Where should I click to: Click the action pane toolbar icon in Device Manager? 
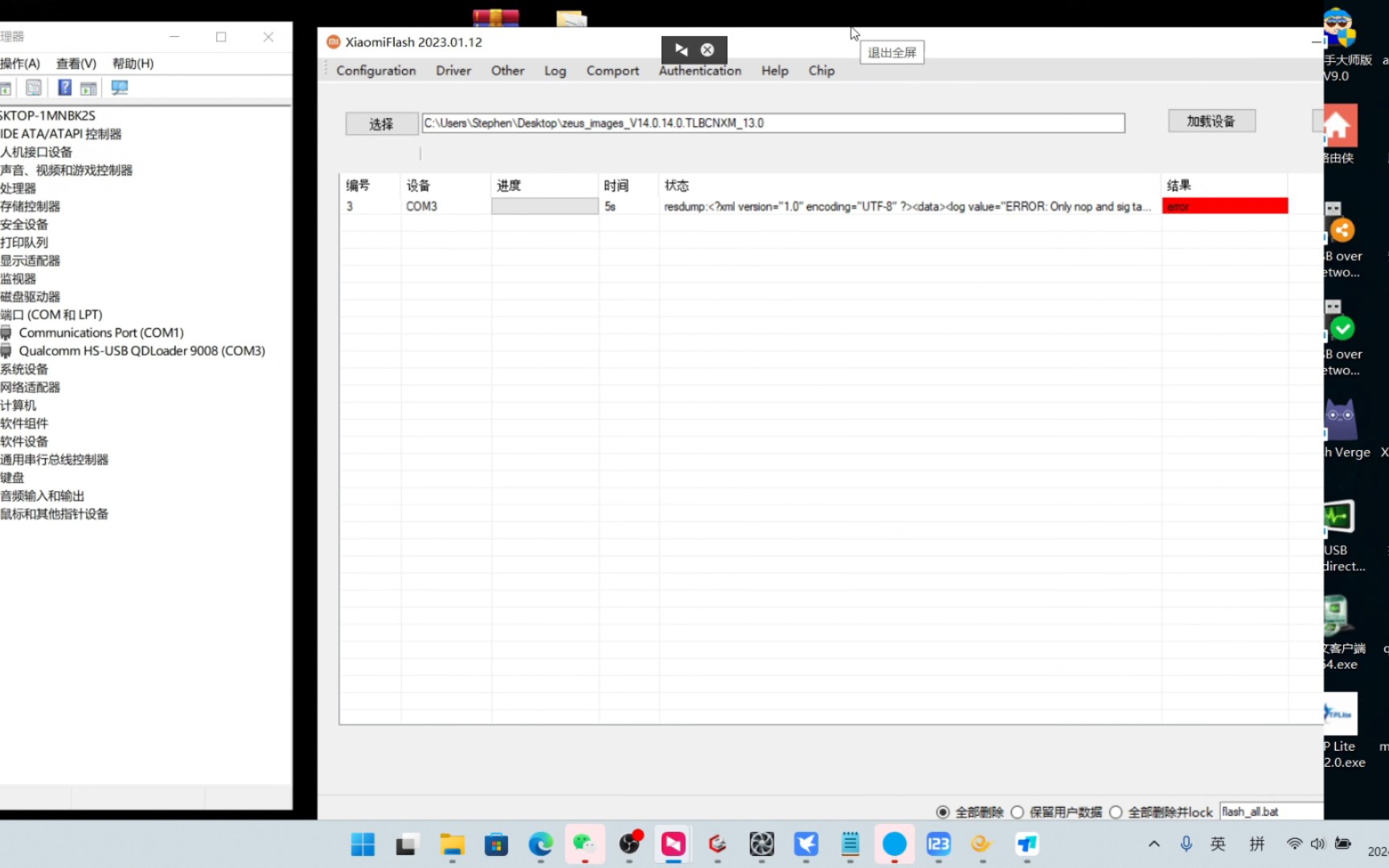tap(88, 88)
